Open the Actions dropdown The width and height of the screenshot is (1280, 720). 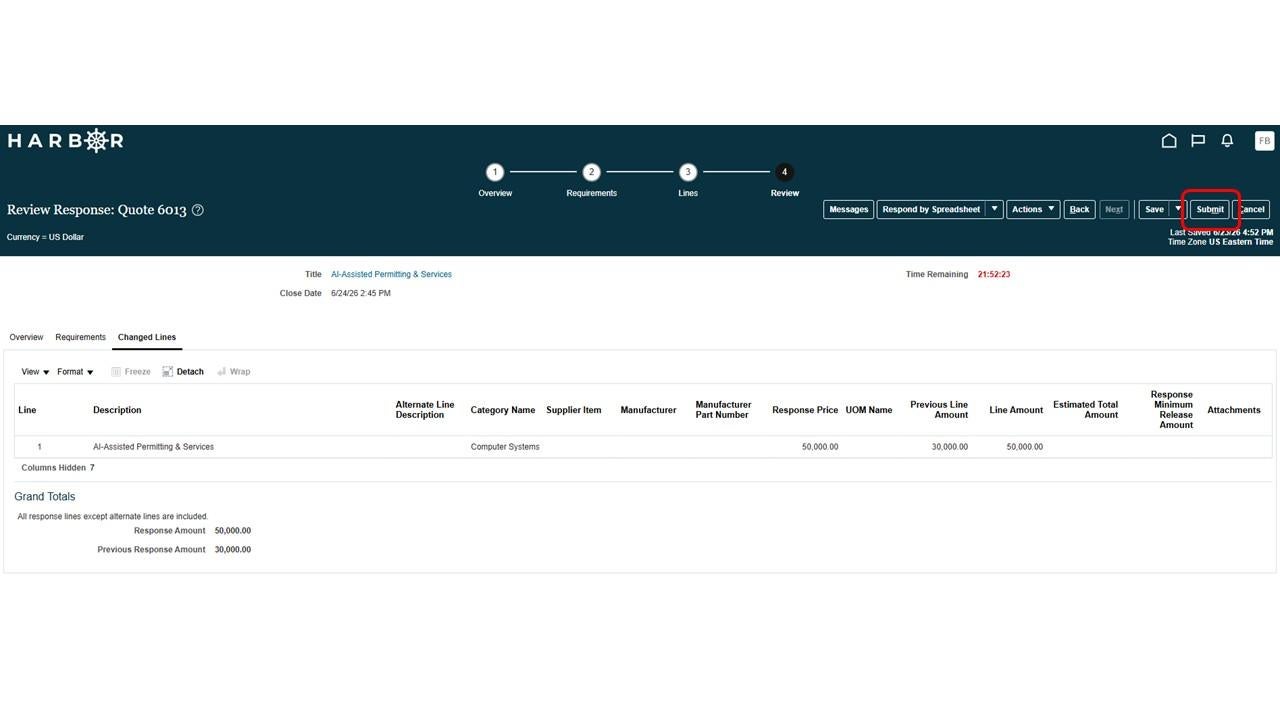coord(1033,209)
